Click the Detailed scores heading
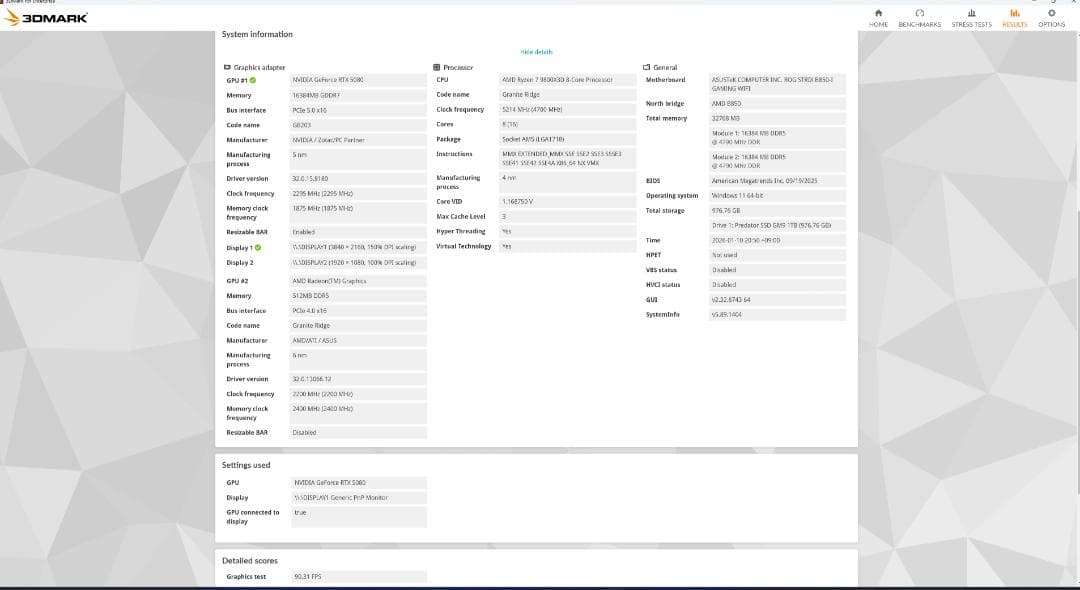The width and height of the screenshot is (1080, 590). coord(250,561)
